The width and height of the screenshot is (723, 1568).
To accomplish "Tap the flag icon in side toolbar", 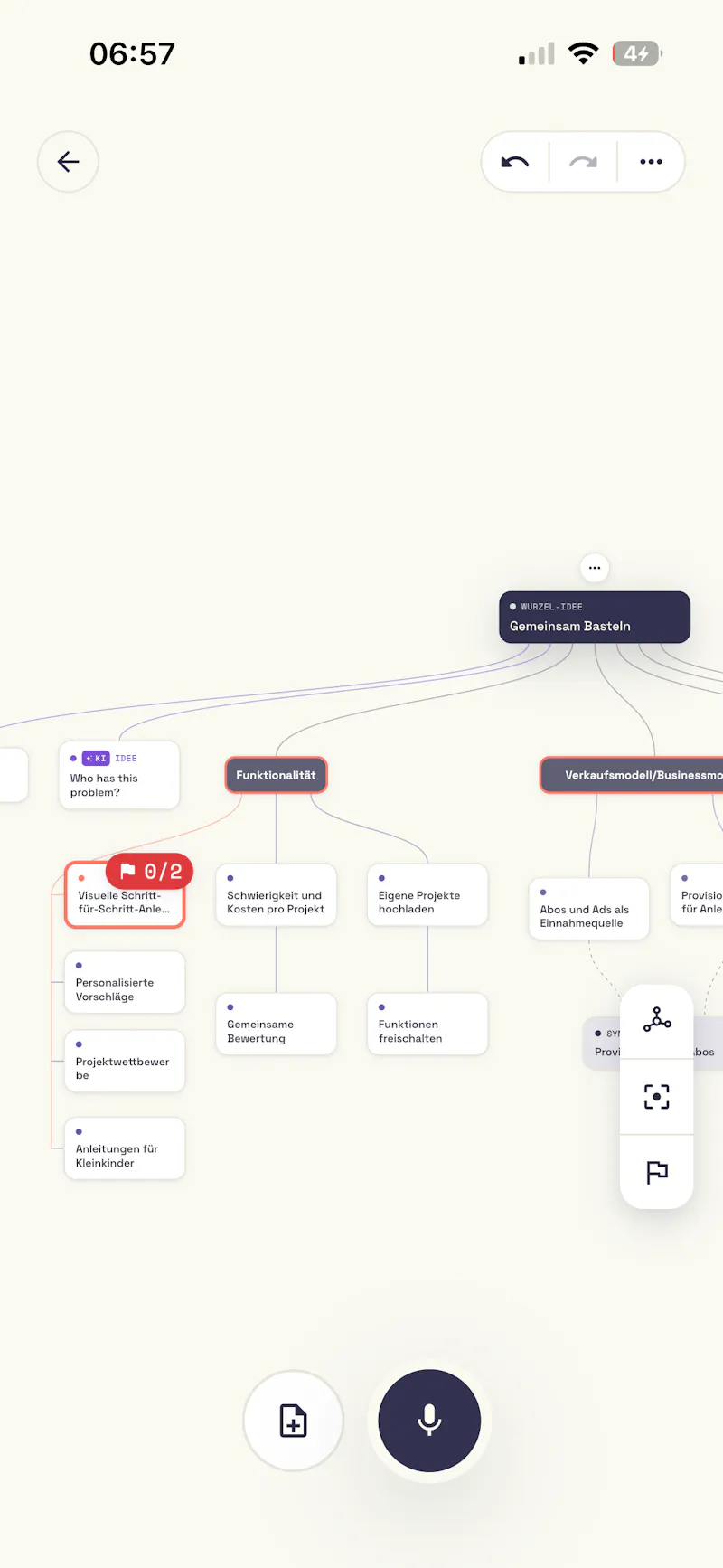I will (657, 1172).
